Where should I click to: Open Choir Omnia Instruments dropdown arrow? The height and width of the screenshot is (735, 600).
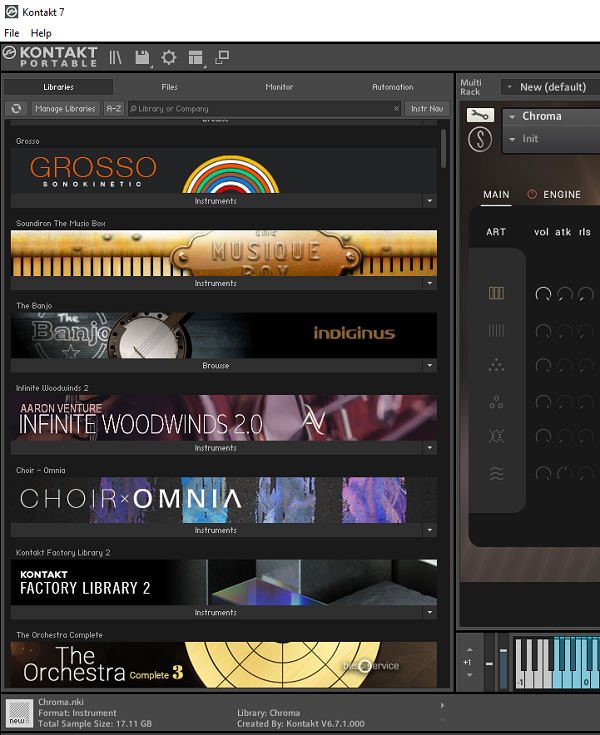click(430, 530)
